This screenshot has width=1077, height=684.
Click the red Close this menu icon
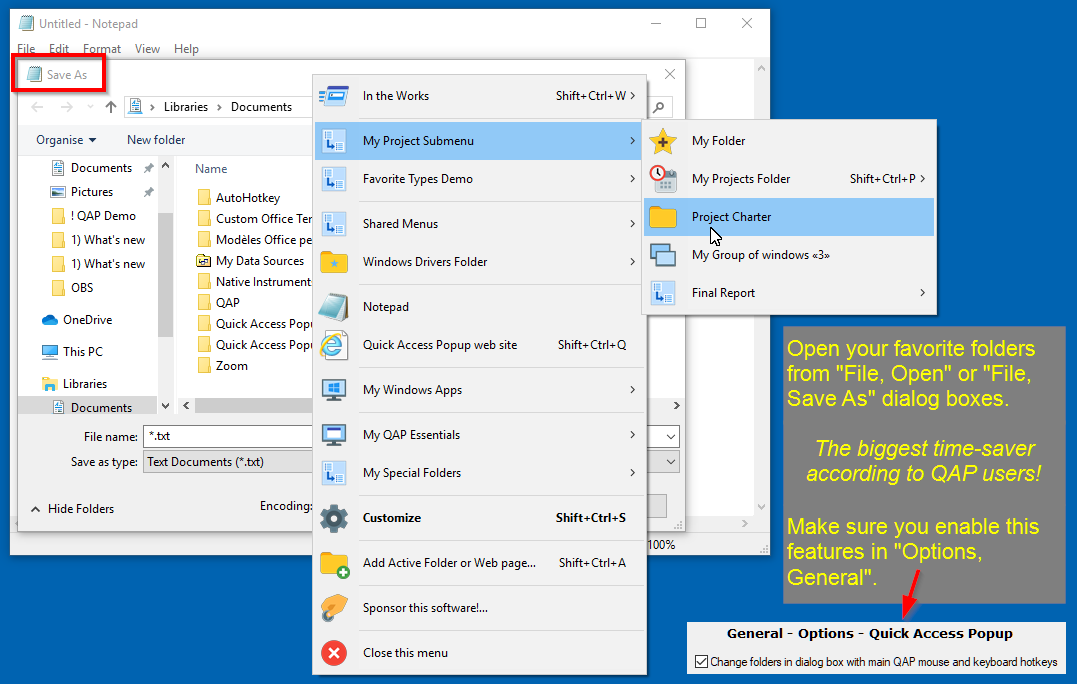click(x=334, y=652)
